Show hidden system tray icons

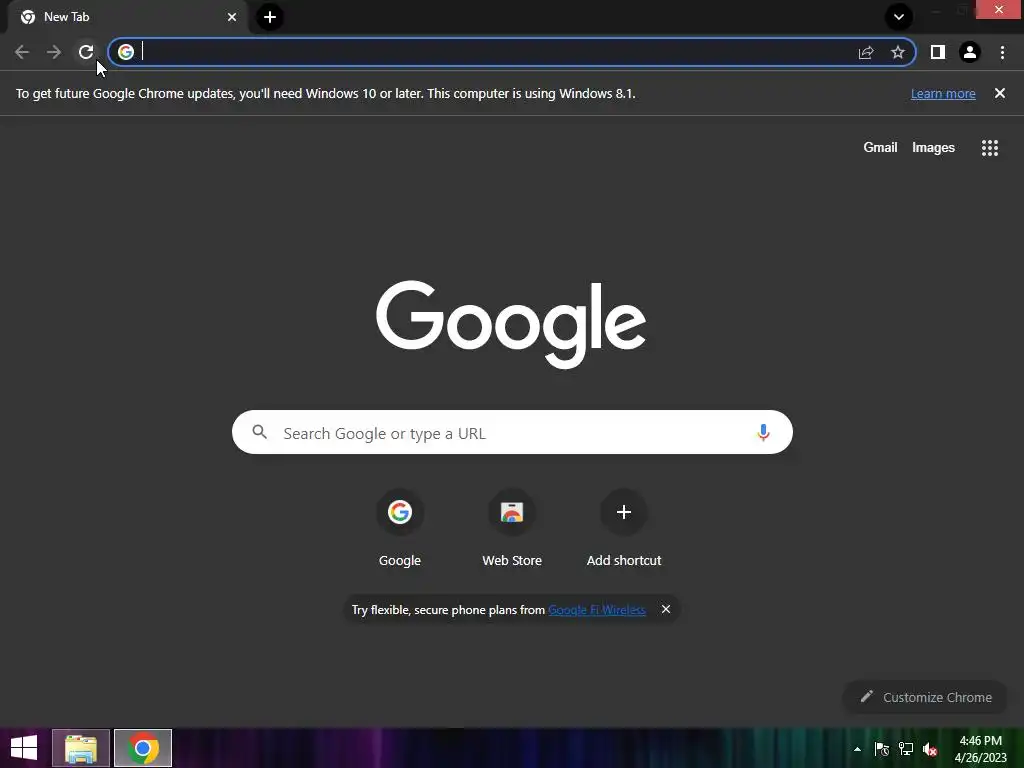[x=857, y=749]
